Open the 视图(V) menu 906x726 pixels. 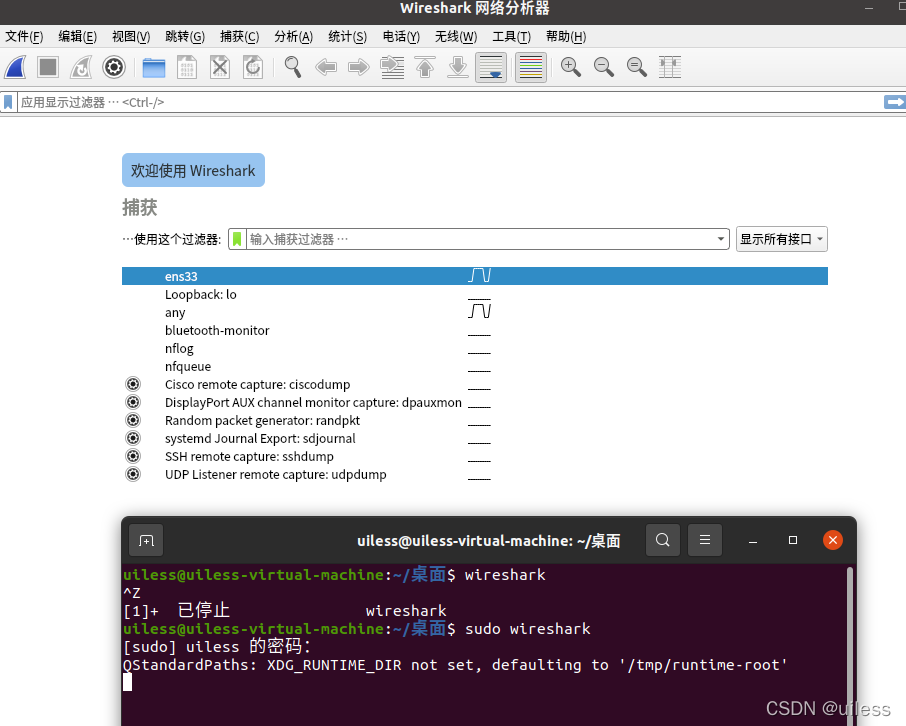pos(131,37)
